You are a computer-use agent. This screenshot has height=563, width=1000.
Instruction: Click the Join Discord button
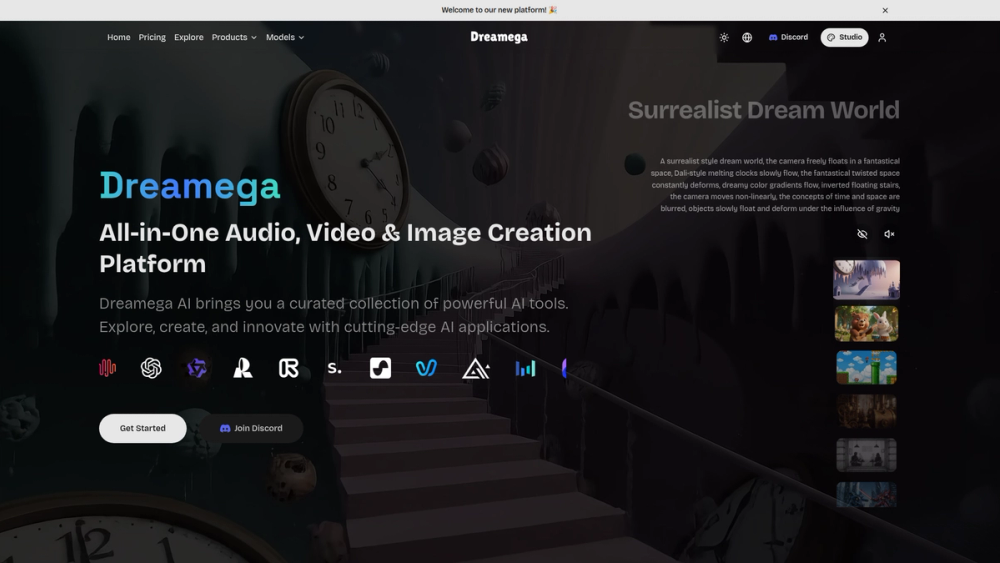click(251, 428)
